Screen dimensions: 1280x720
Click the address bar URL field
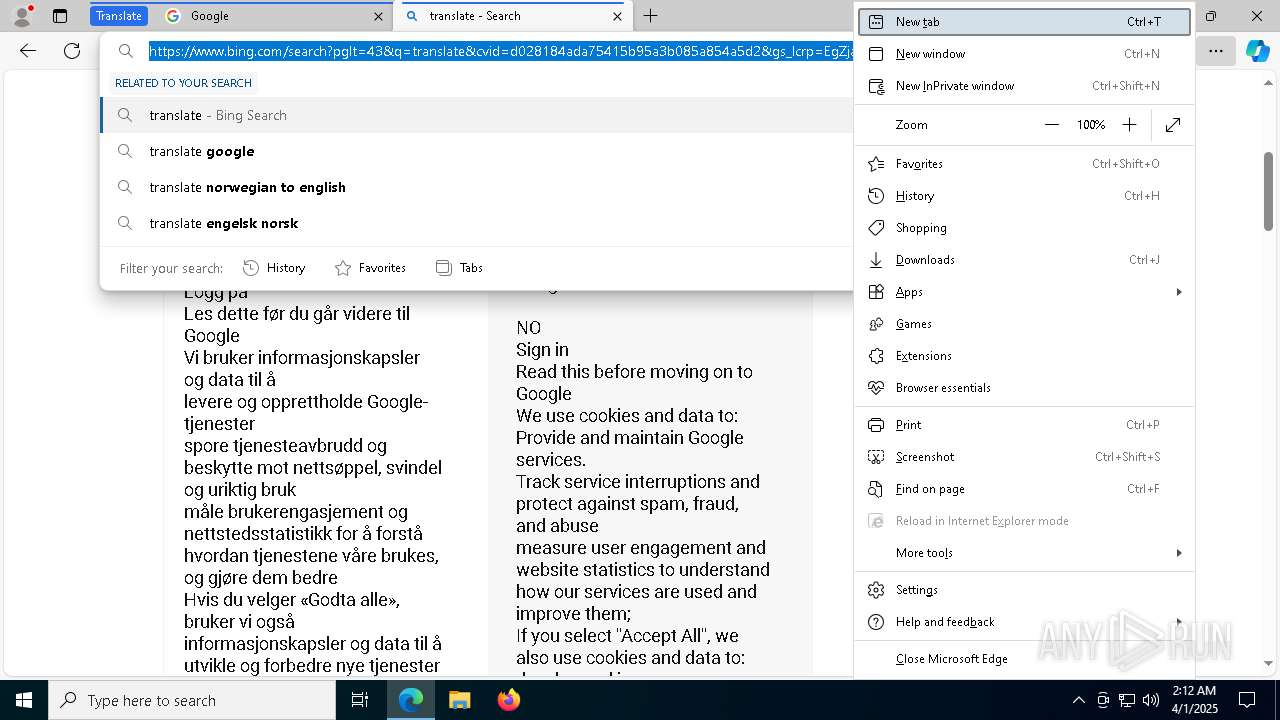click(x=500, y=51)
